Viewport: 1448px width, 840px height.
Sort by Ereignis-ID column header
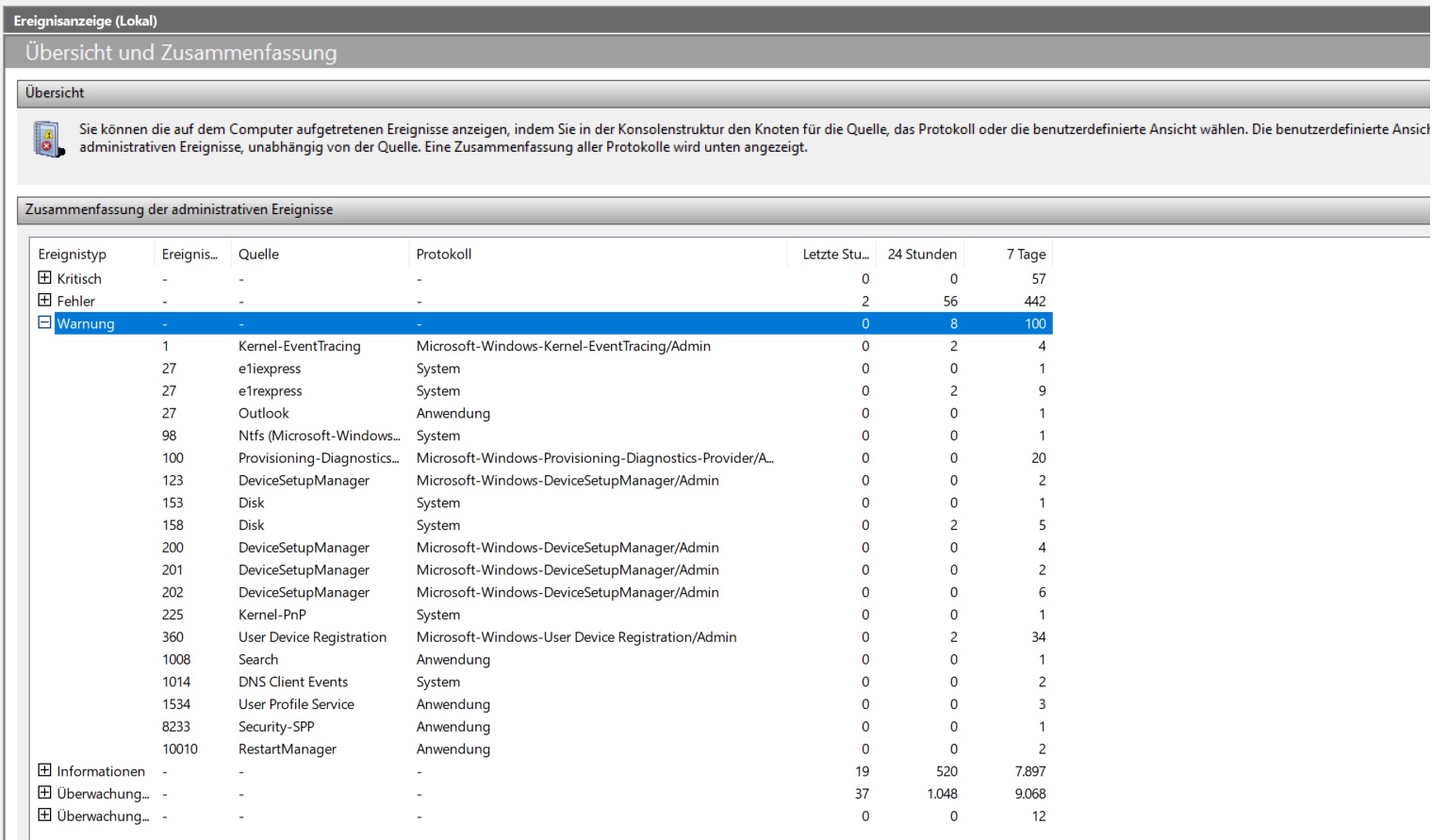tap(191, 254)
